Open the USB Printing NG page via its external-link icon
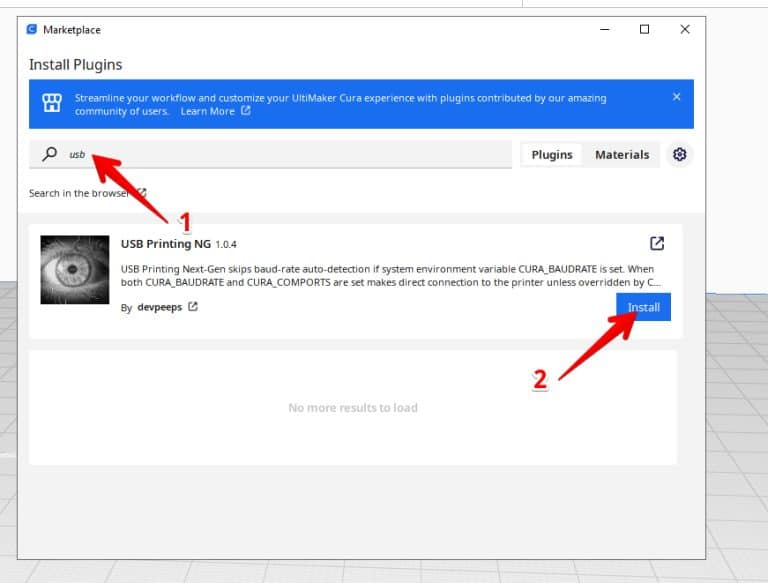This screenshot has height=583, width=768. (657, 243)
